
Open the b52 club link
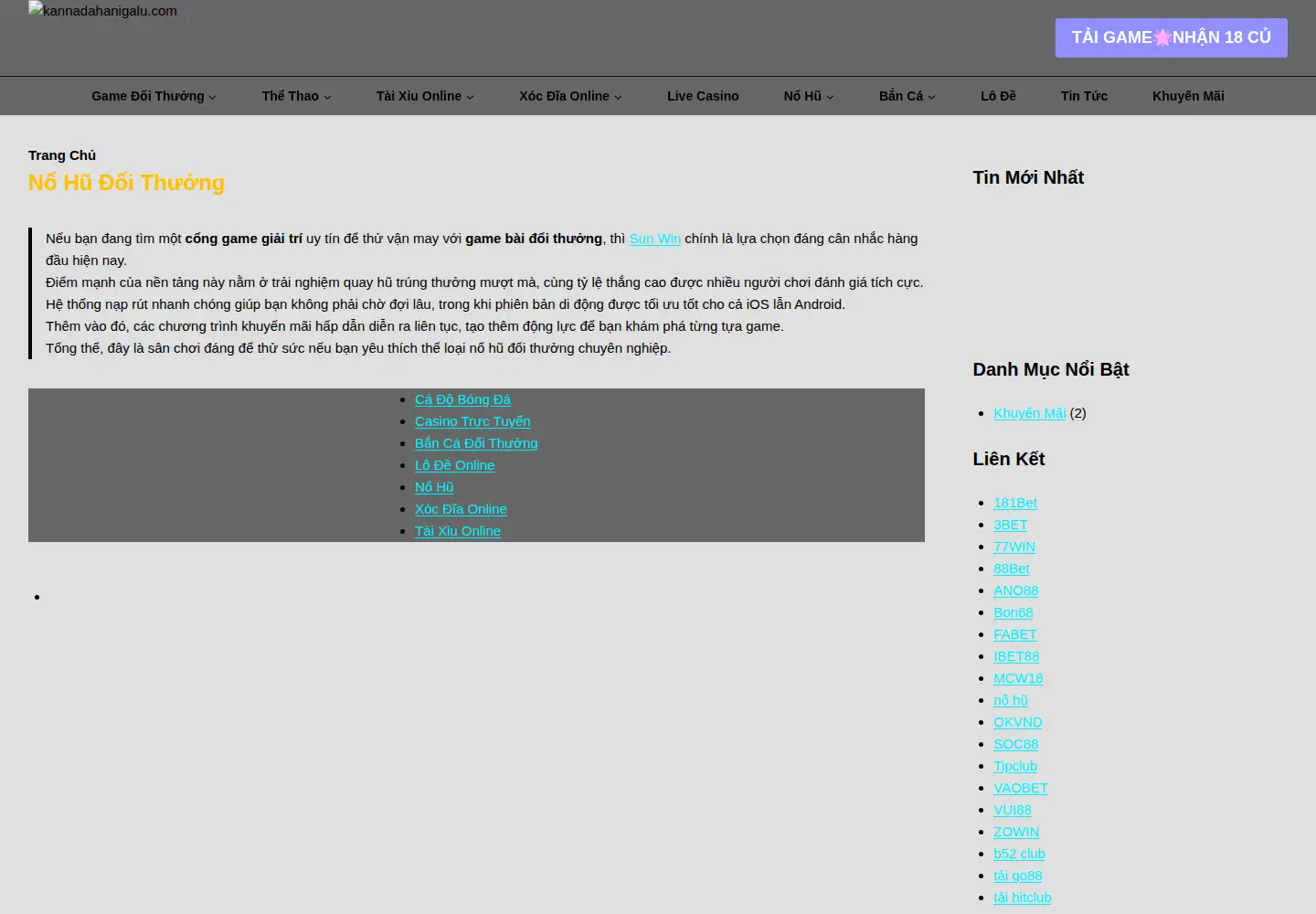coord(1020,854)
